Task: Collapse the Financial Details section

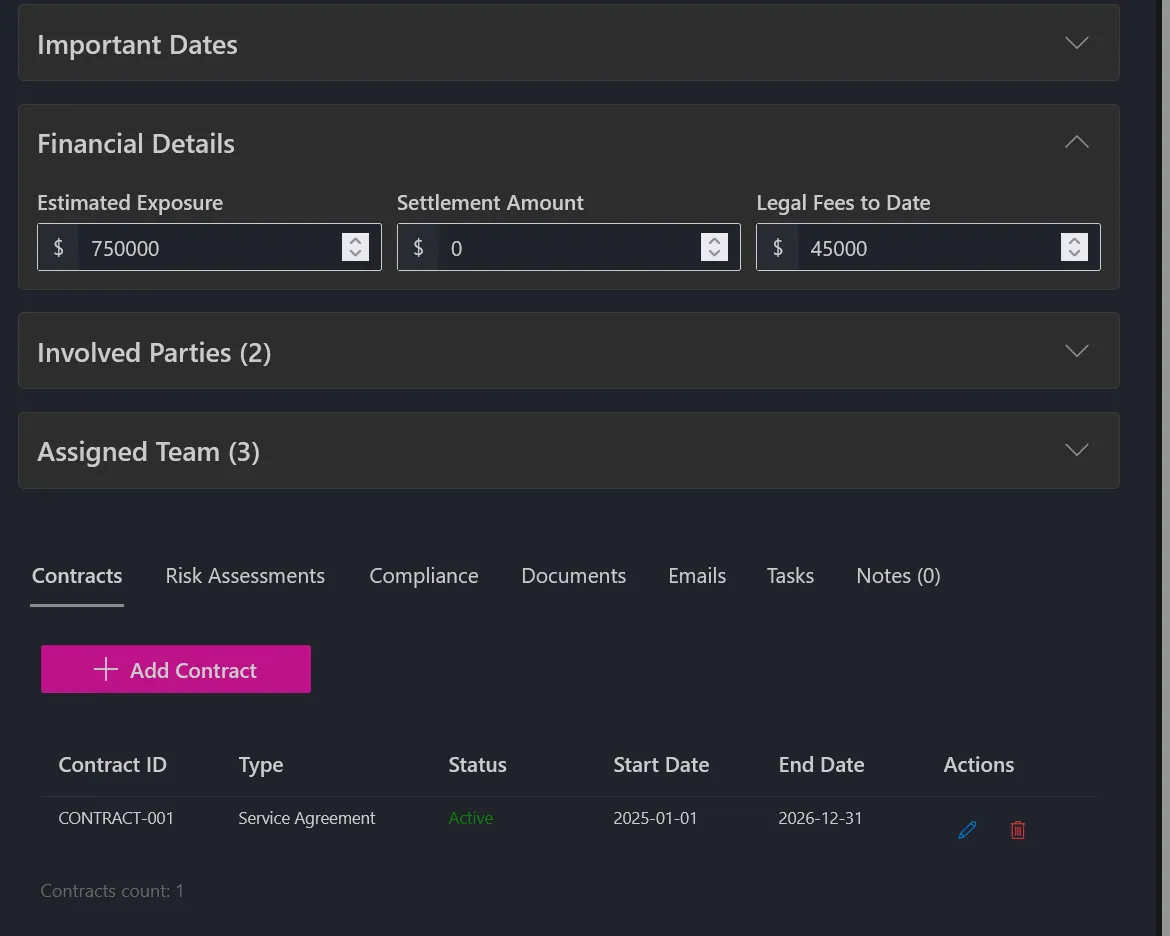Action: 1076,143
